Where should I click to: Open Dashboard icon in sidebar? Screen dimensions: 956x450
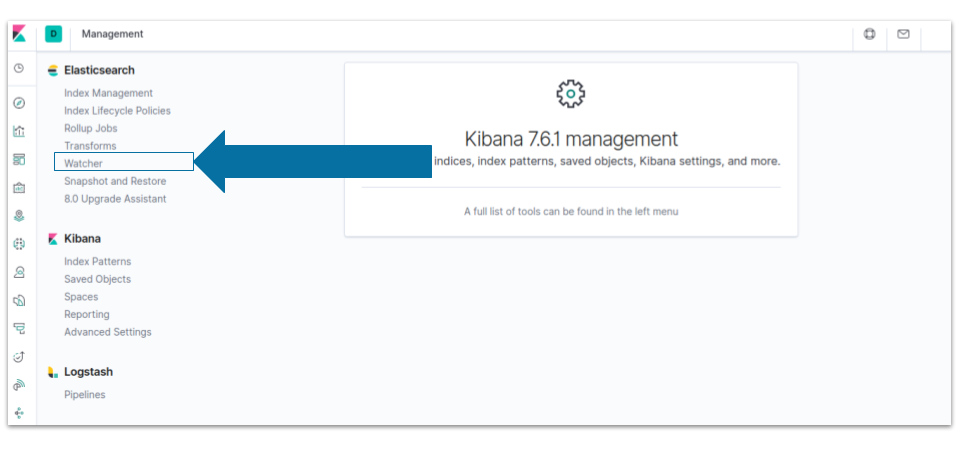[19, 160]
